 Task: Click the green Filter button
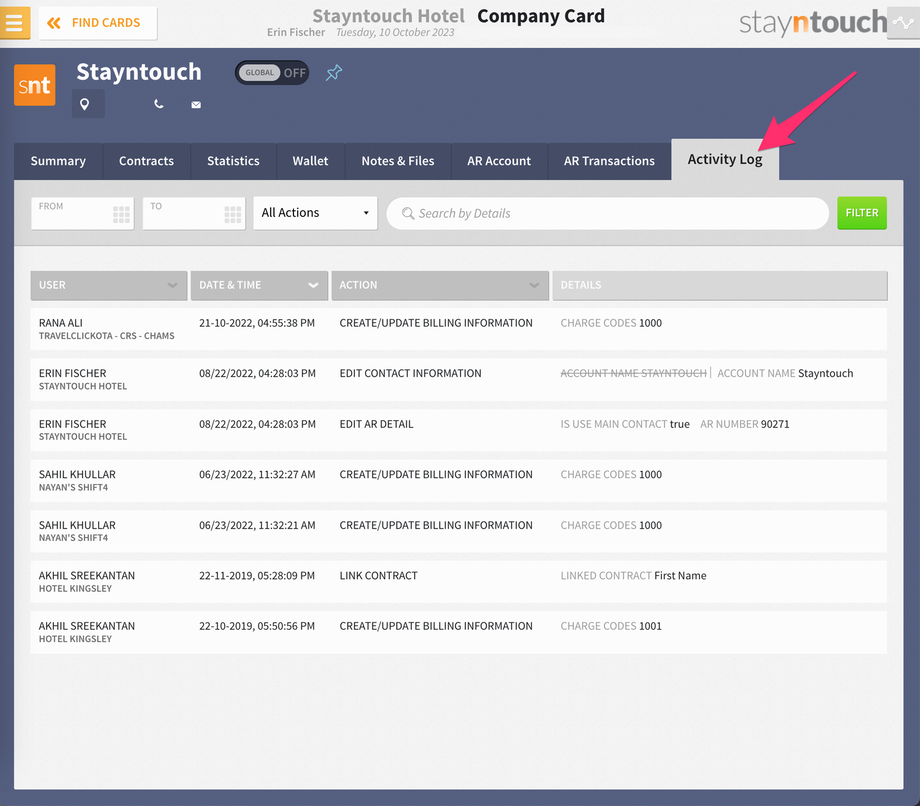click(x=861, y=213)
